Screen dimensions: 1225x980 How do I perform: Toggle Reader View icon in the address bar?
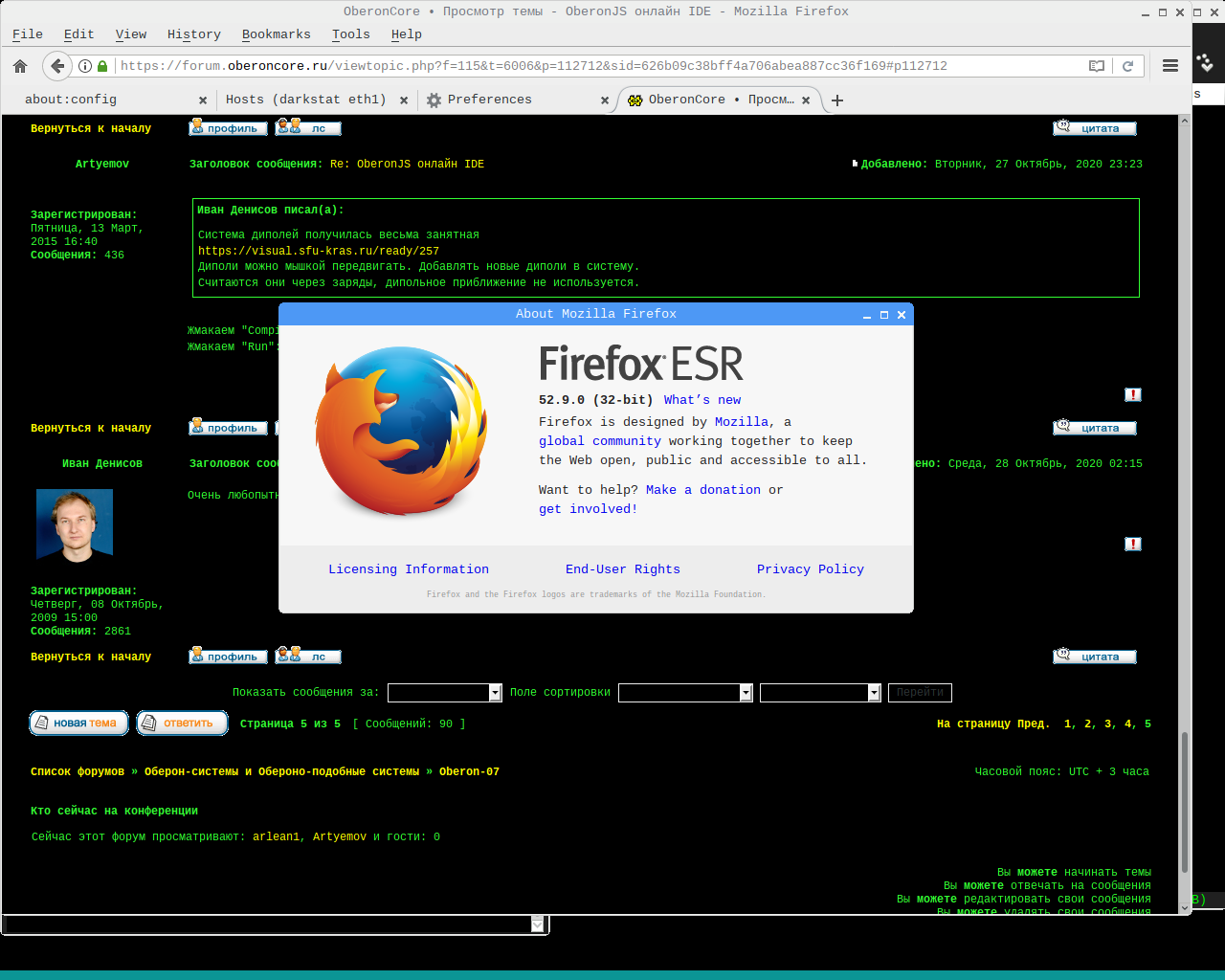1097,66
